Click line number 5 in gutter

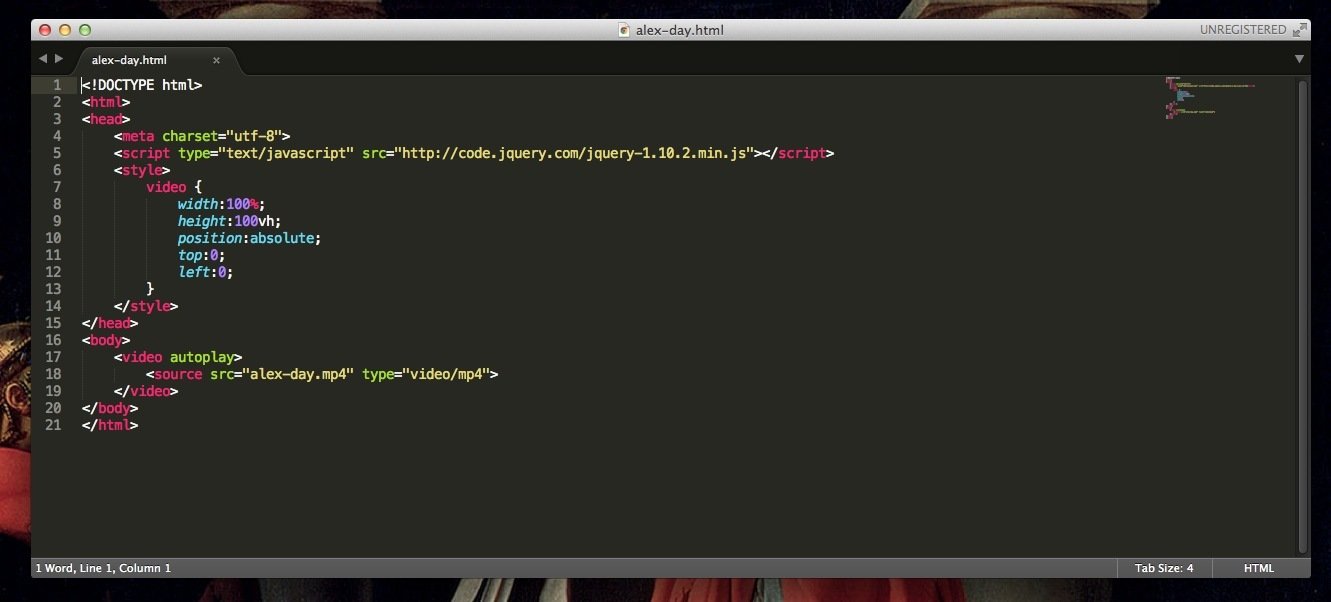click(x=57, y=153)
